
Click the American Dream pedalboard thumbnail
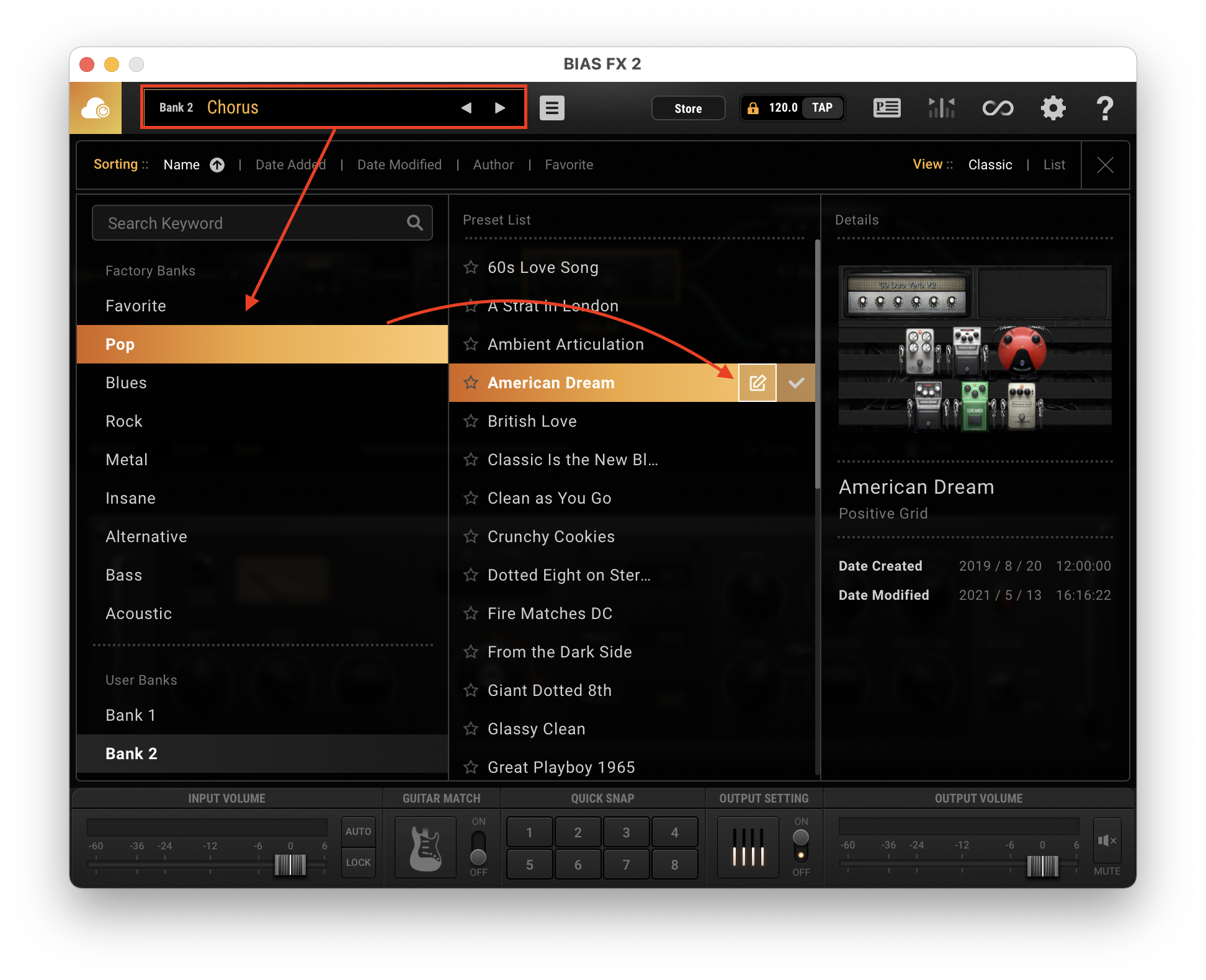[975, 349]
